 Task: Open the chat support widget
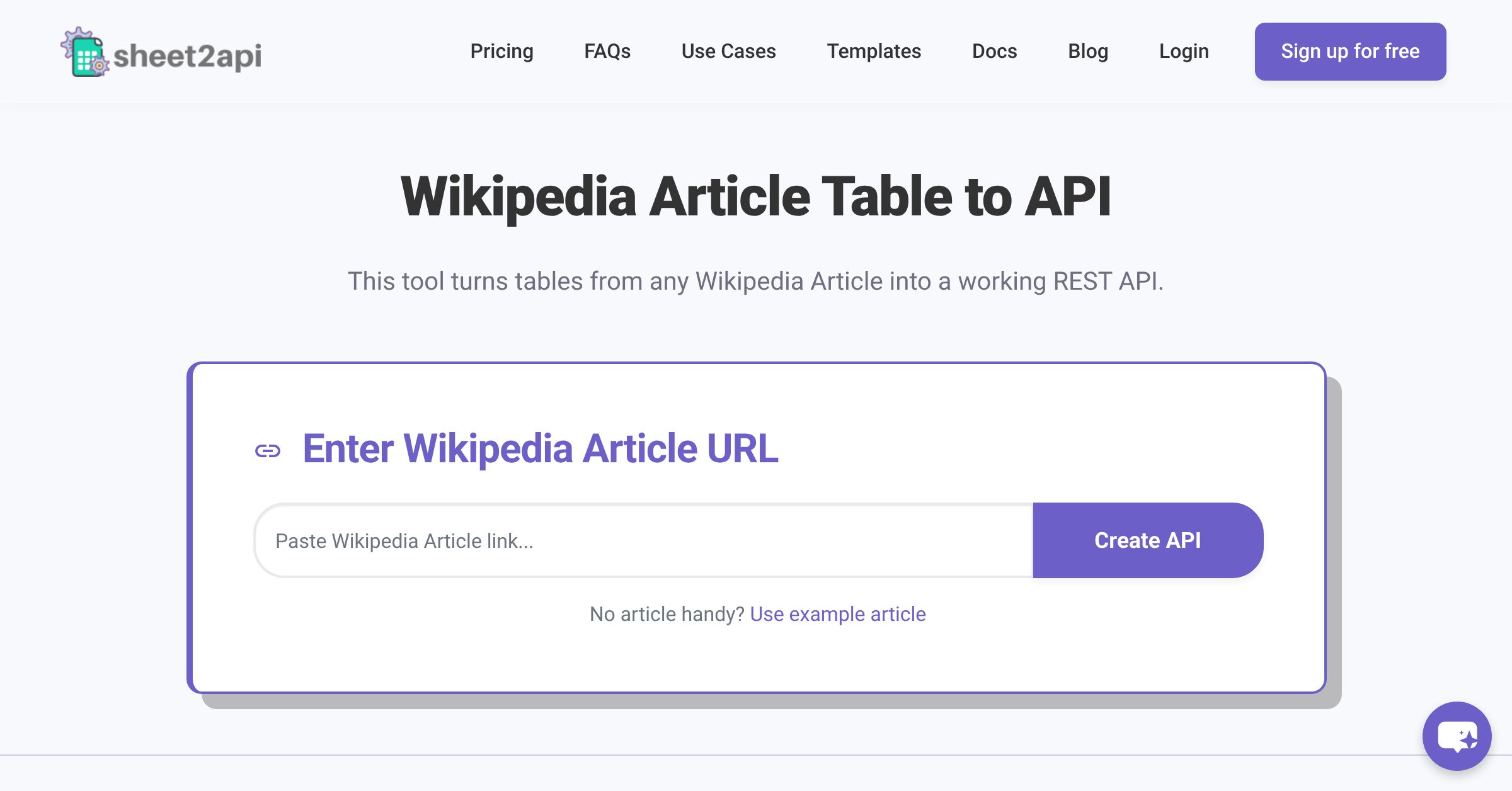pyautogui.click(x=1456, y=736)
